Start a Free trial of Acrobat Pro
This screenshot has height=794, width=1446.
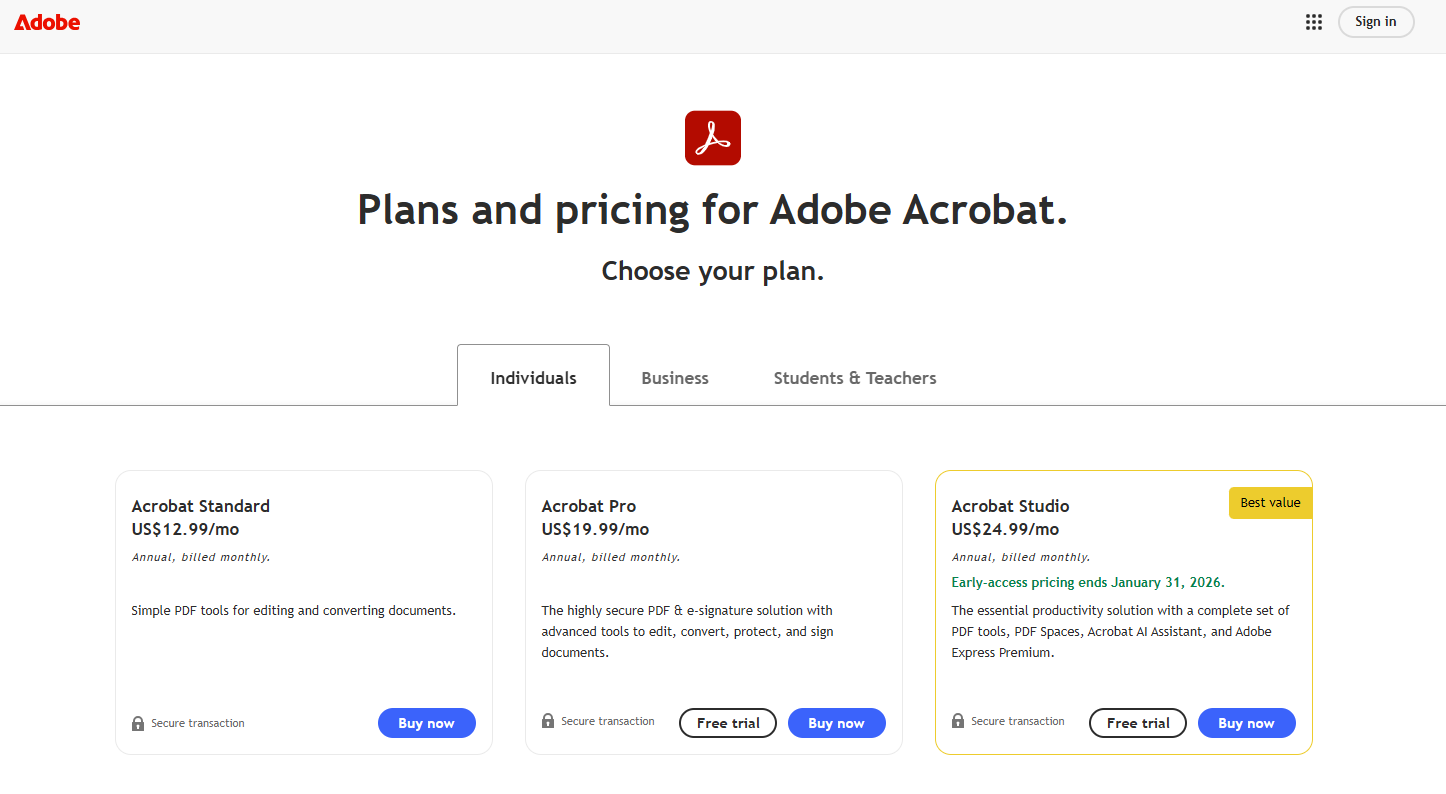point(727,722)
